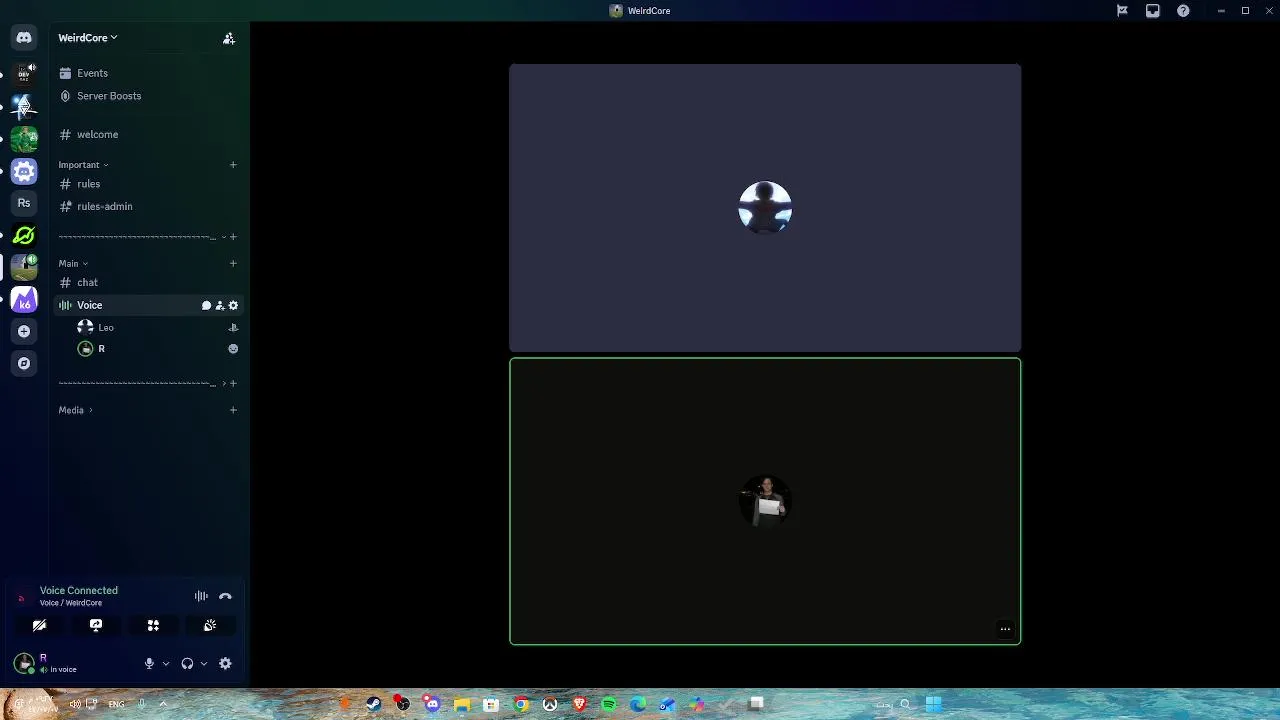Invite people to Voice channel

pos(220,305)
